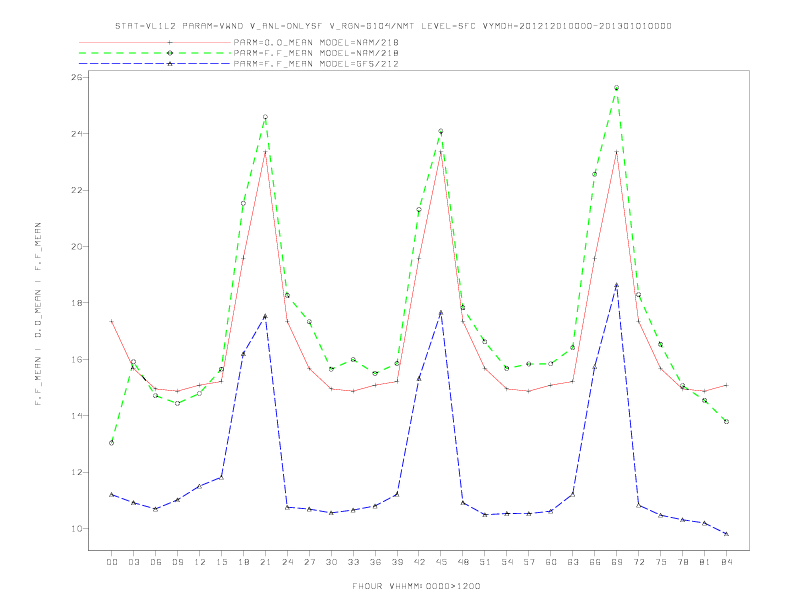Click the green circle data point at hour 84
This screenshot has width=792, height=612.
[x=726, y=422]
